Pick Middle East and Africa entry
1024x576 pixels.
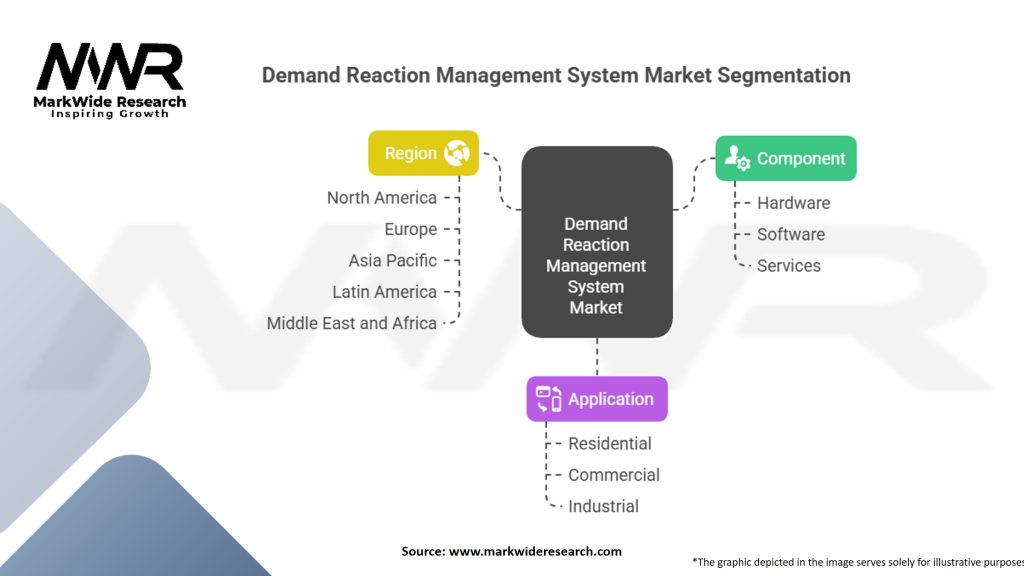pyautogui.click(x=351, y=323)
